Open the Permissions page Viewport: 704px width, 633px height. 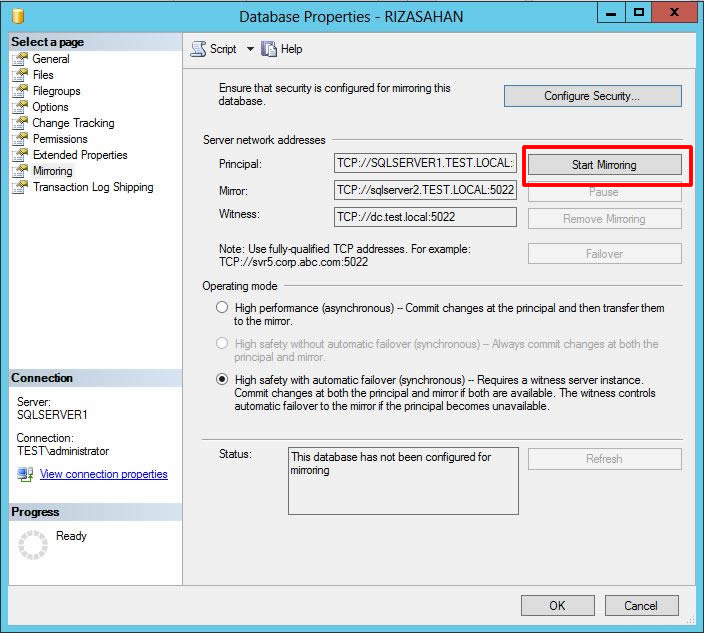pyautogui.click(x=60, y=139)
